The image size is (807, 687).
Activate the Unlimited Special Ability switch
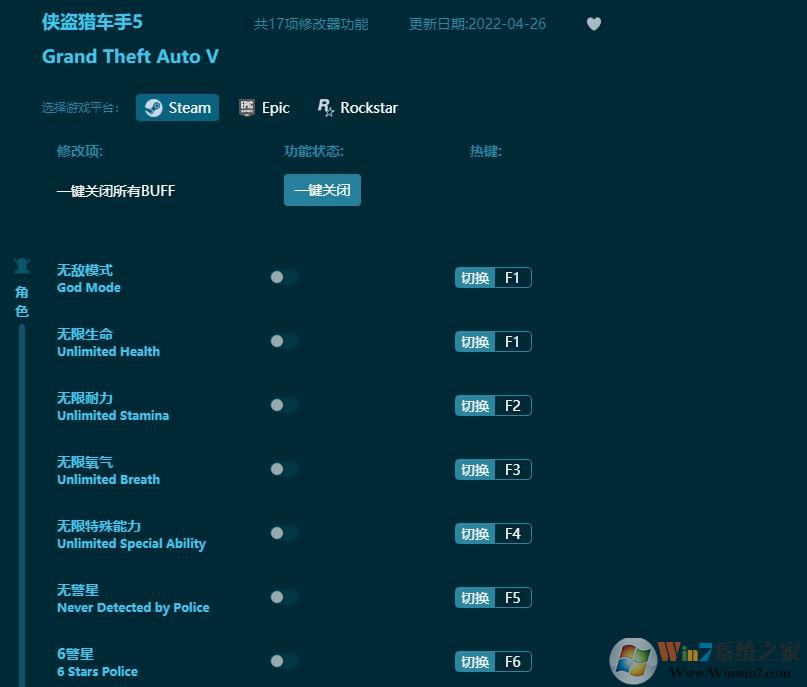click(x=283, y=533)
